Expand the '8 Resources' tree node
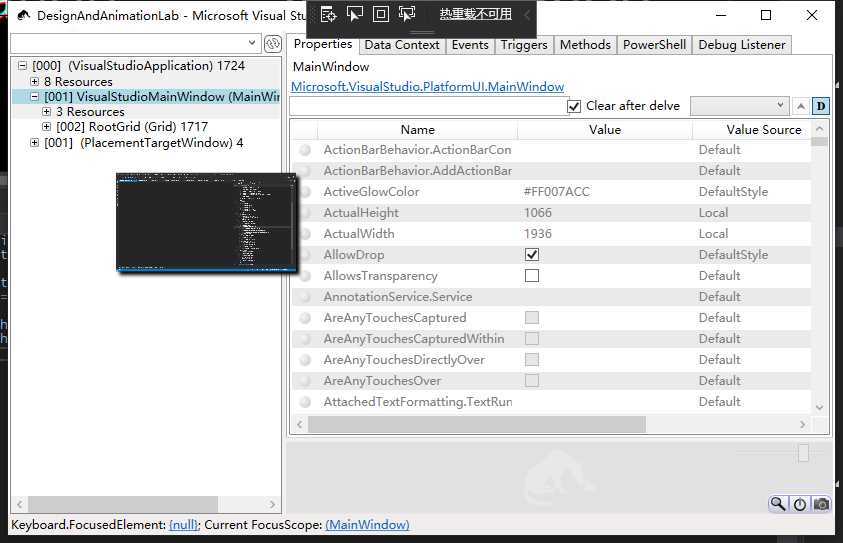The width and height of the screenshot is (843, 543). 35,82
